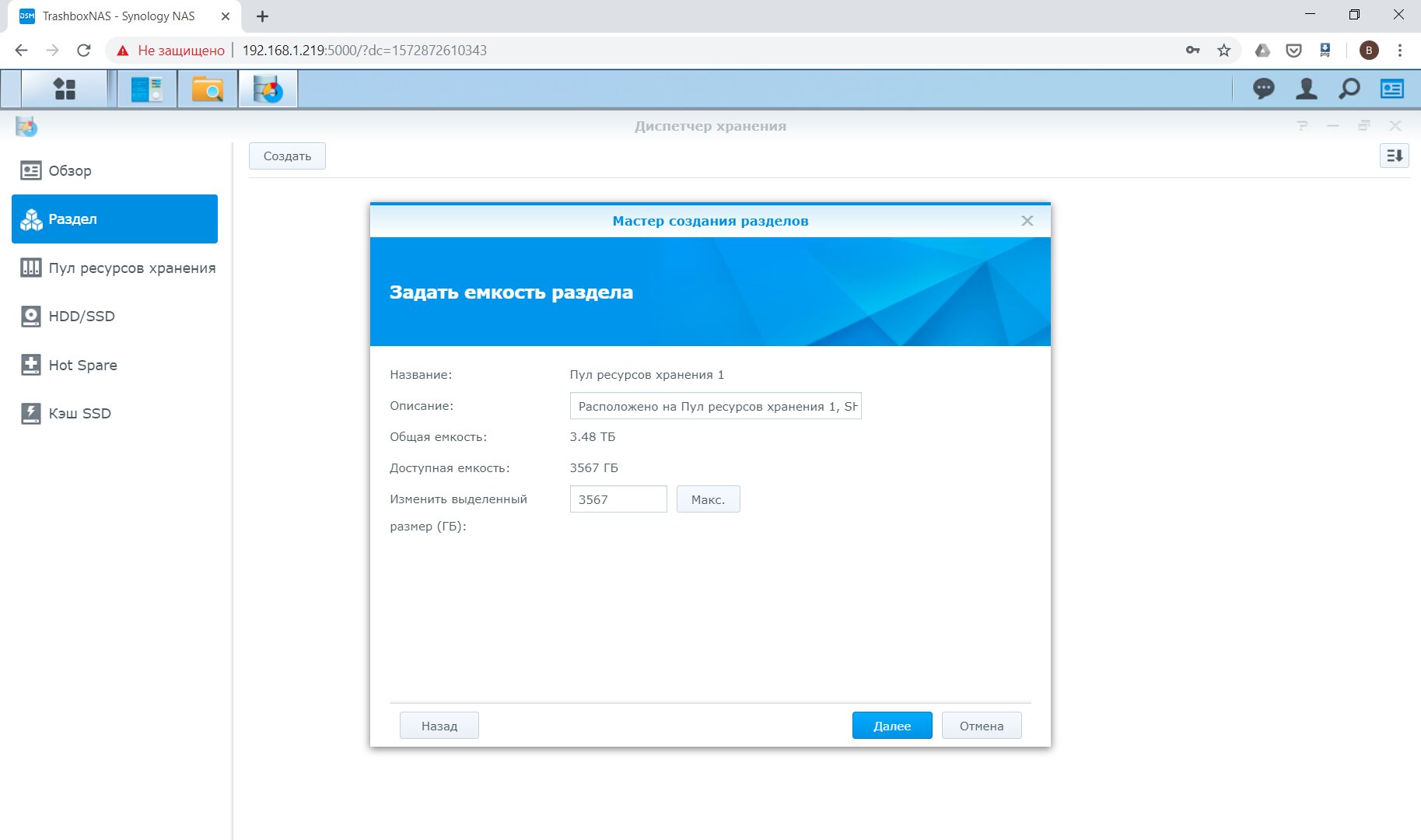Open DSM notifications chat bubble
This screenshot has height=840, width=1421.
click(x=1264, y=89)
